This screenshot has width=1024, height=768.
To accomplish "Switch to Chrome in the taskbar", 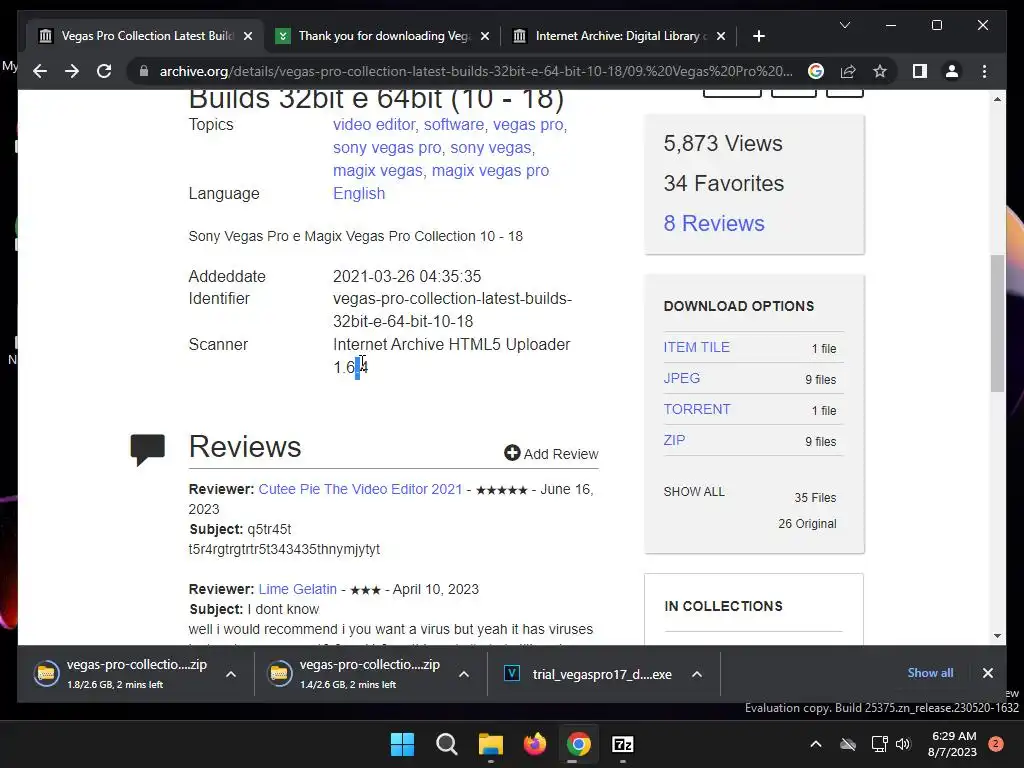I will 579,744.
